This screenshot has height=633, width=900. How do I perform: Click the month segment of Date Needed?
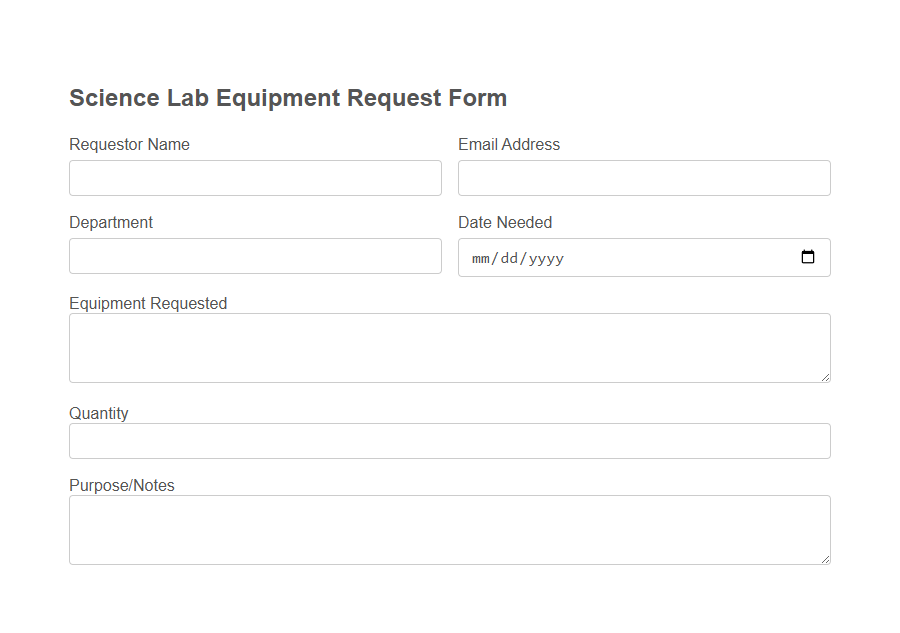pos(480,258)
